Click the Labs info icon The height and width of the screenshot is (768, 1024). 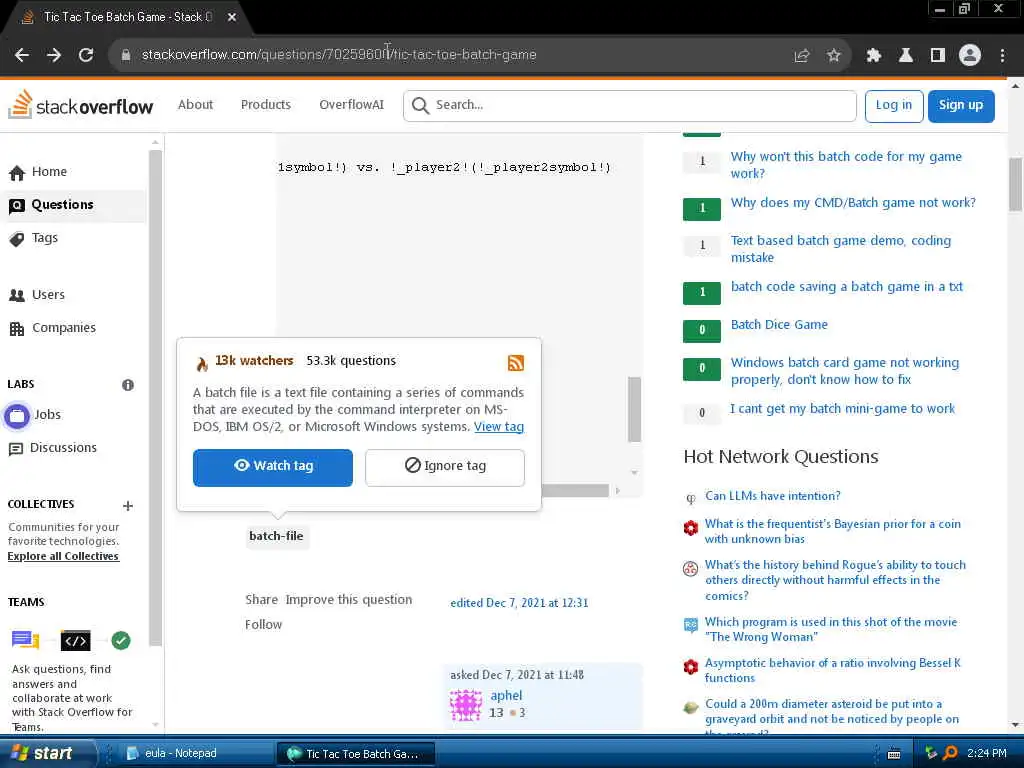pyautogui.click(x=128, y=385)
